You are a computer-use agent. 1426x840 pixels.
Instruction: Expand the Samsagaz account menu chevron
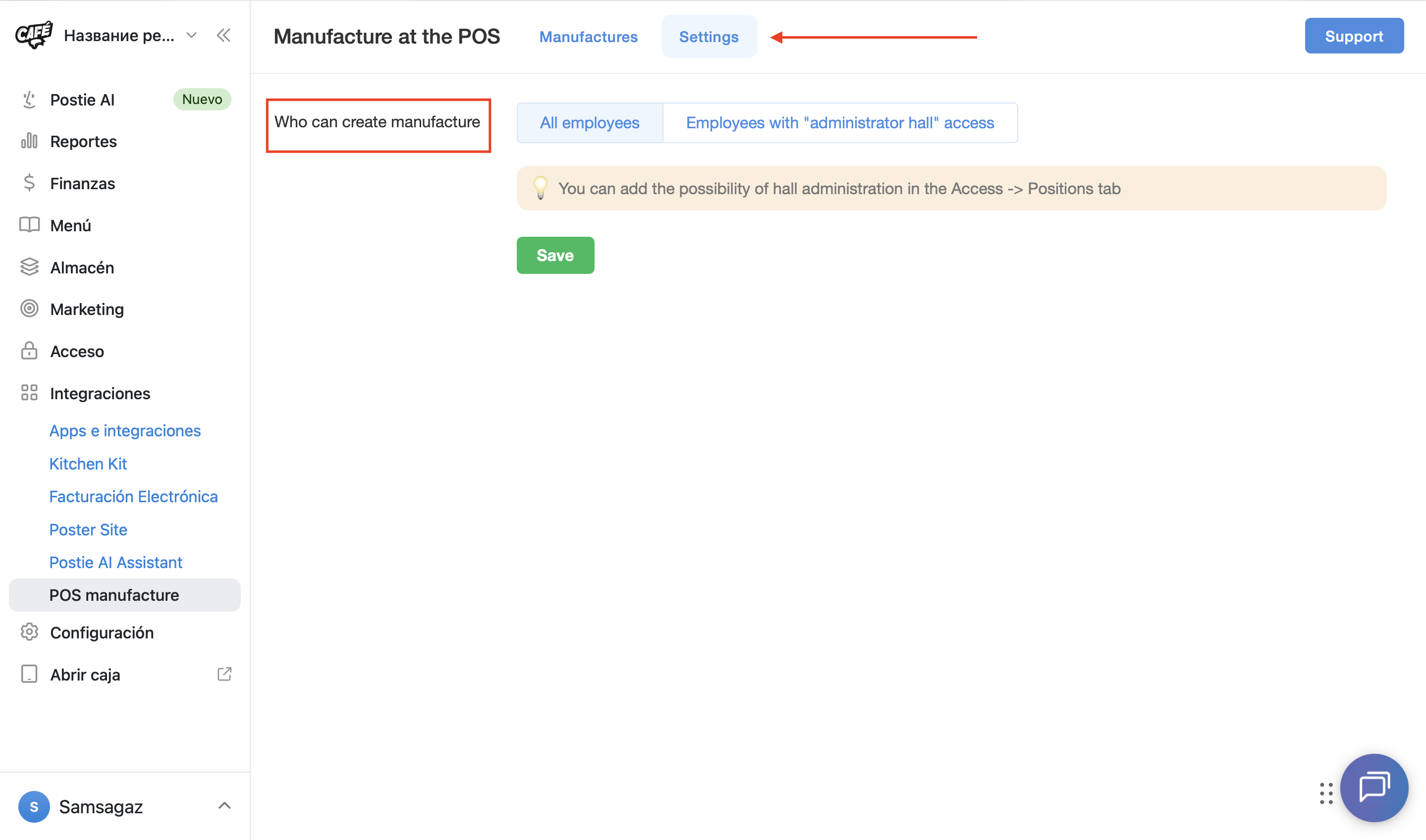[224, 806]
